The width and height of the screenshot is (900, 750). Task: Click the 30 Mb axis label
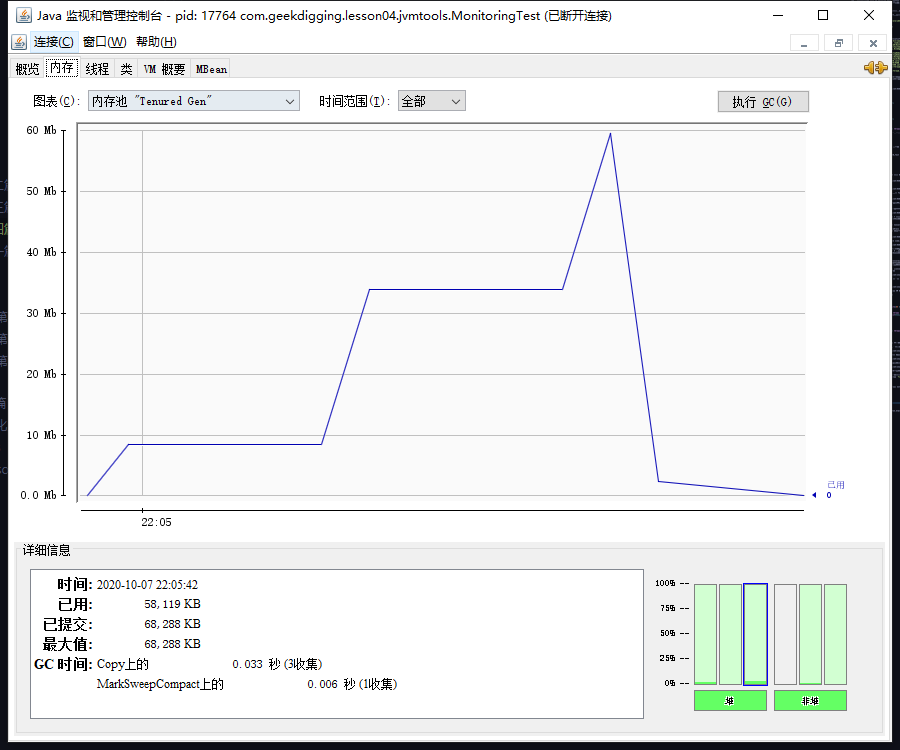coord(41,313)
